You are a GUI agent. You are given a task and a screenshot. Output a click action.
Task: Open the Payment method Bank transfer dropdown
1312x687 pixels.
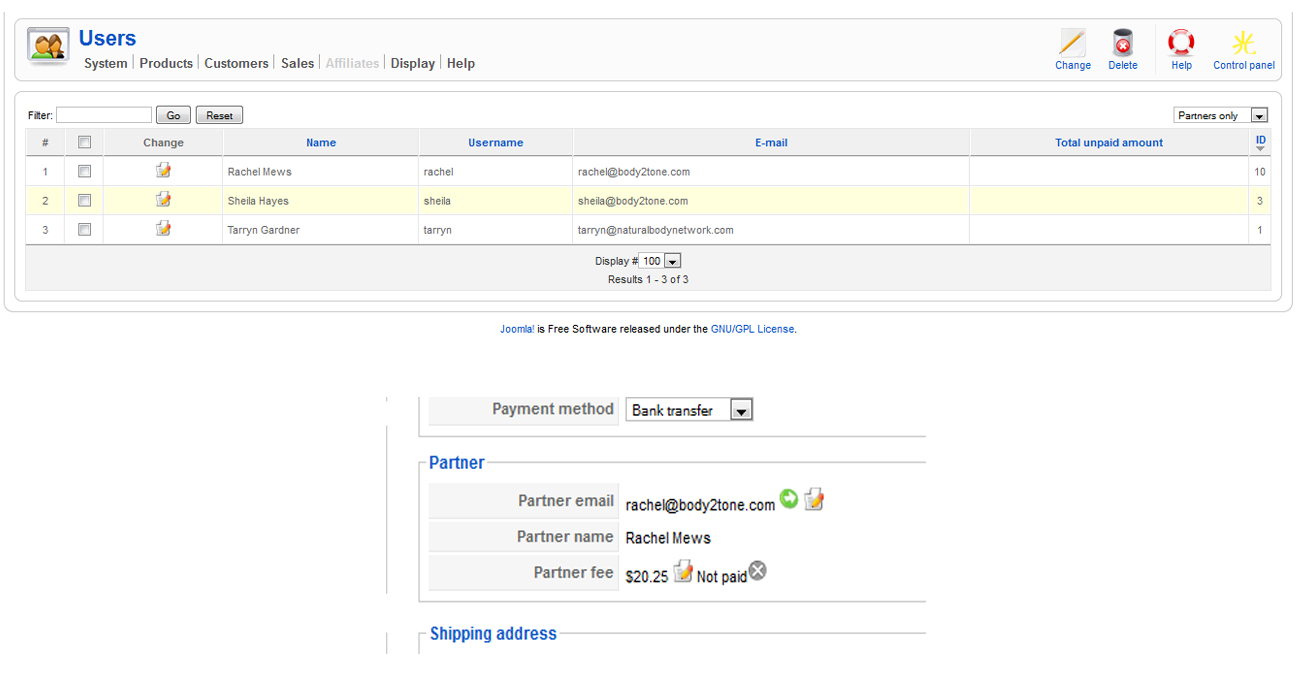(x=688, y=410)
